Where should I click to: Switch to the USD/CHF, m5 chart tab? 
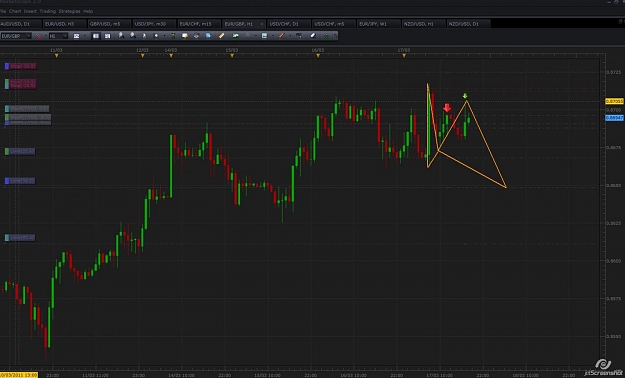coord(334,24)
